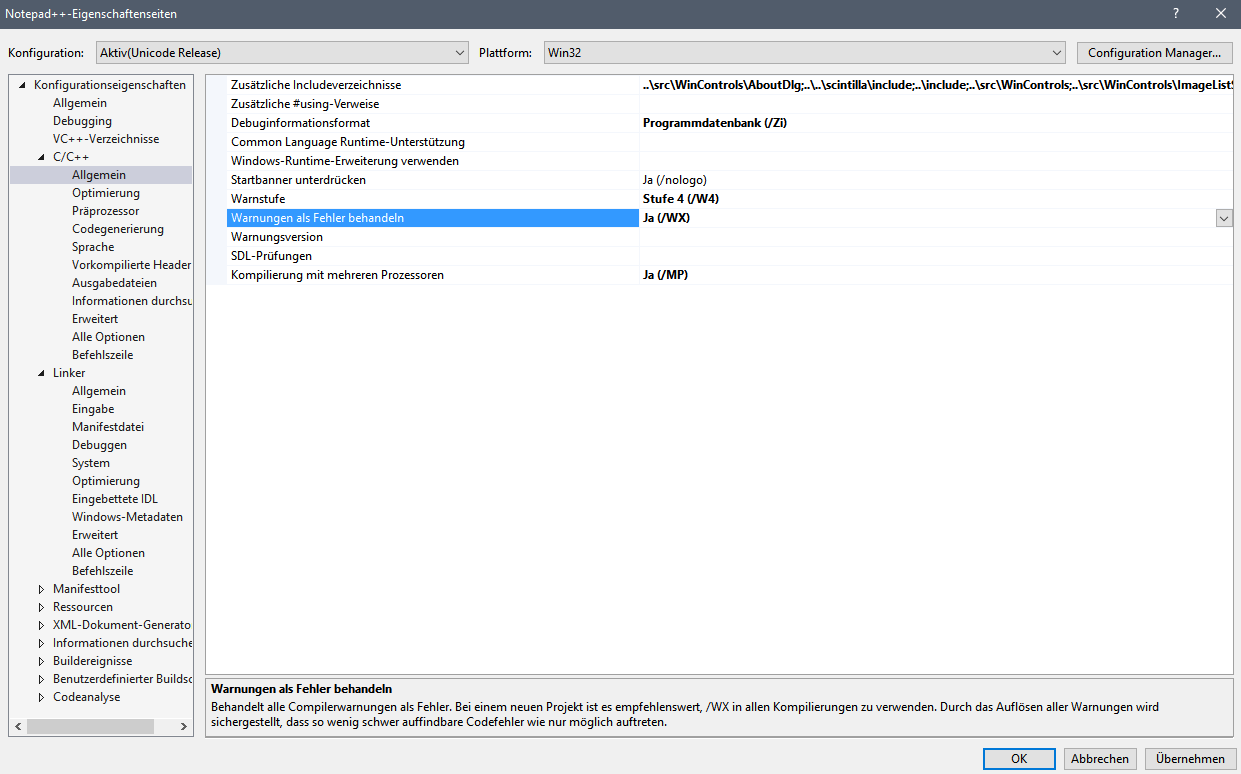Collapse the Linker tree node
This screenshot has width=1241, height=774.
point(42,373)
